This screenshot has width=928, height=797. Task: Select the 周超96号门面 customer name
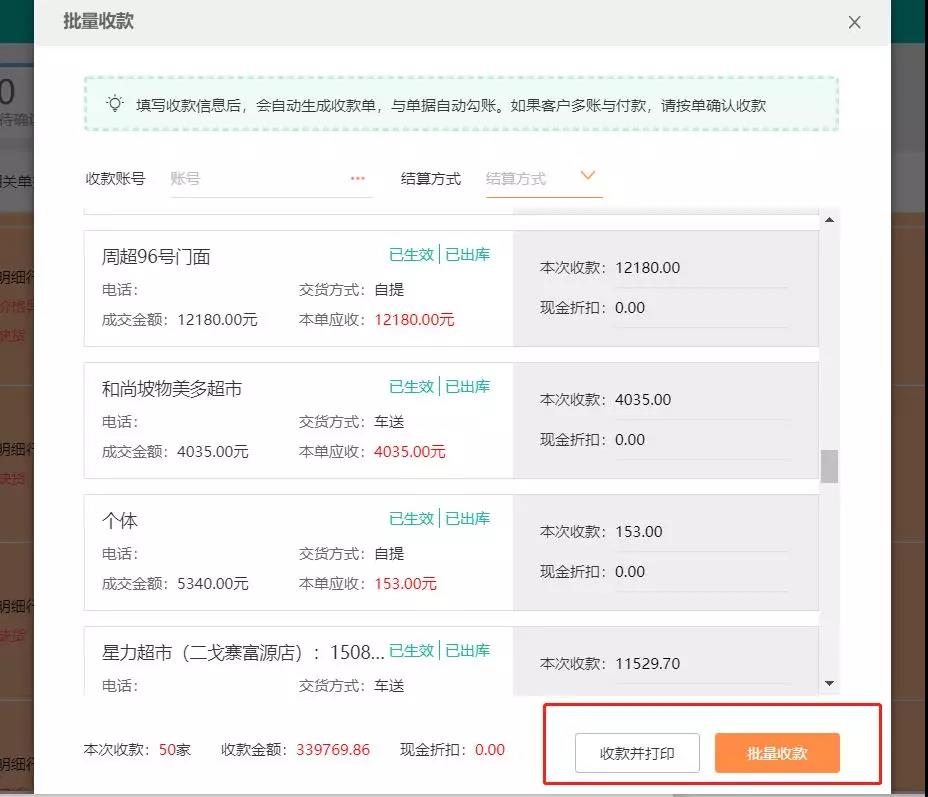[x=156, y=257]
